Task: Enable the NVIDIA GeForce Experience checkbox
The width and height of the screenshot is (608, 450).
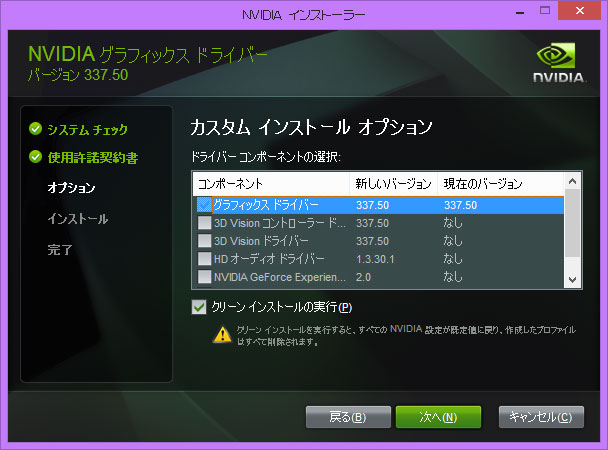Action: point(204,277)
